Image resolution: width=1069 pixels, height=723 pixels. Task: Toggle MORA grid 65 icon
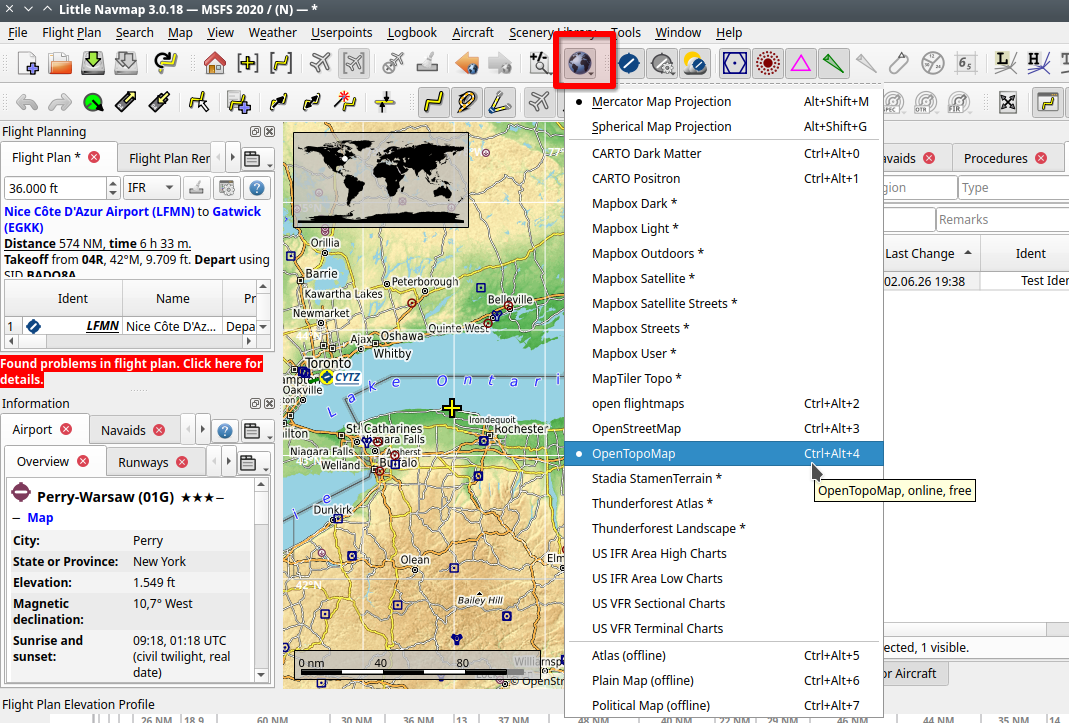965,63
